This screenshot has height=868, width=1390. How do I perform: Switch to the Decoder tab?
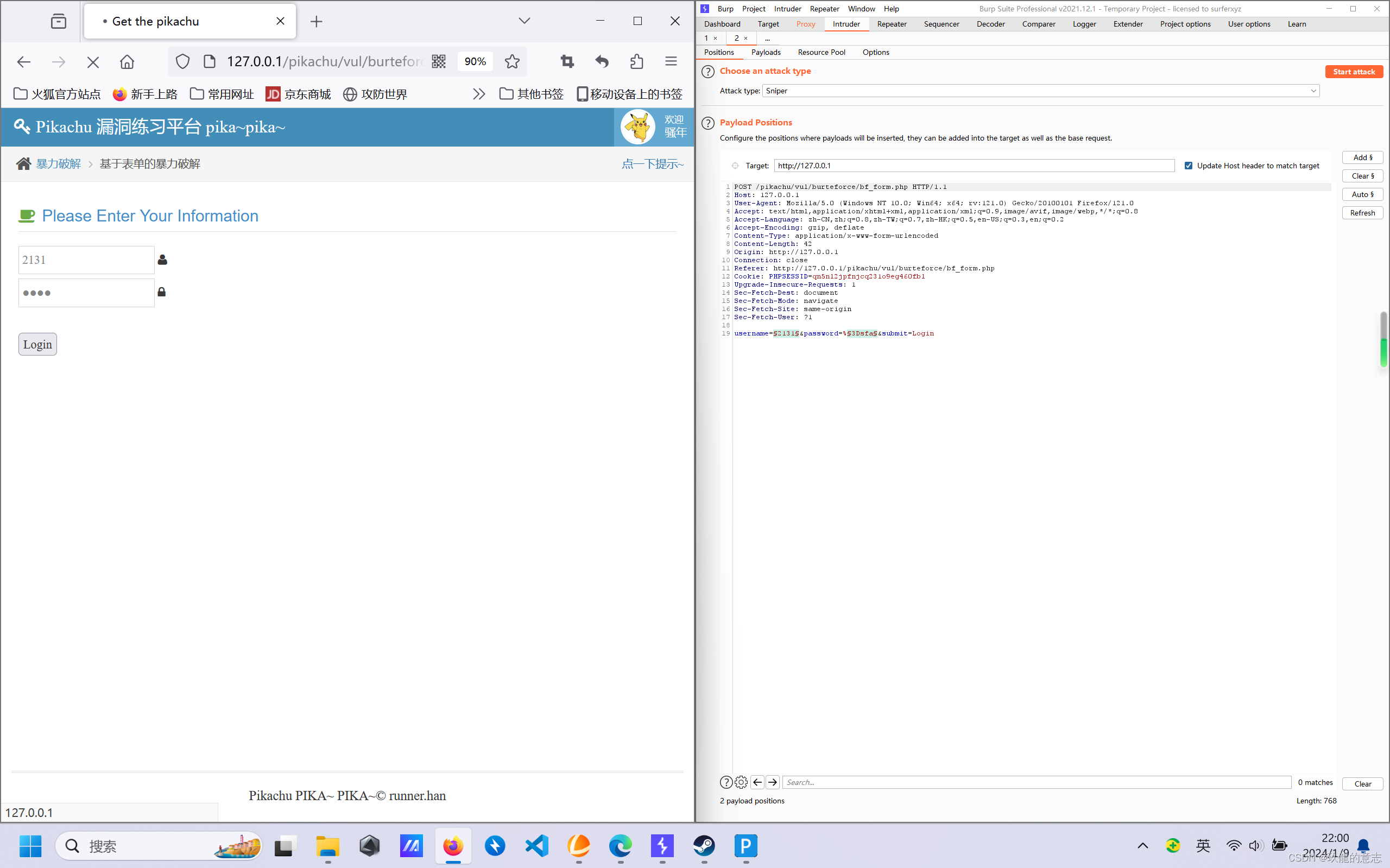[x=990, y=24]
